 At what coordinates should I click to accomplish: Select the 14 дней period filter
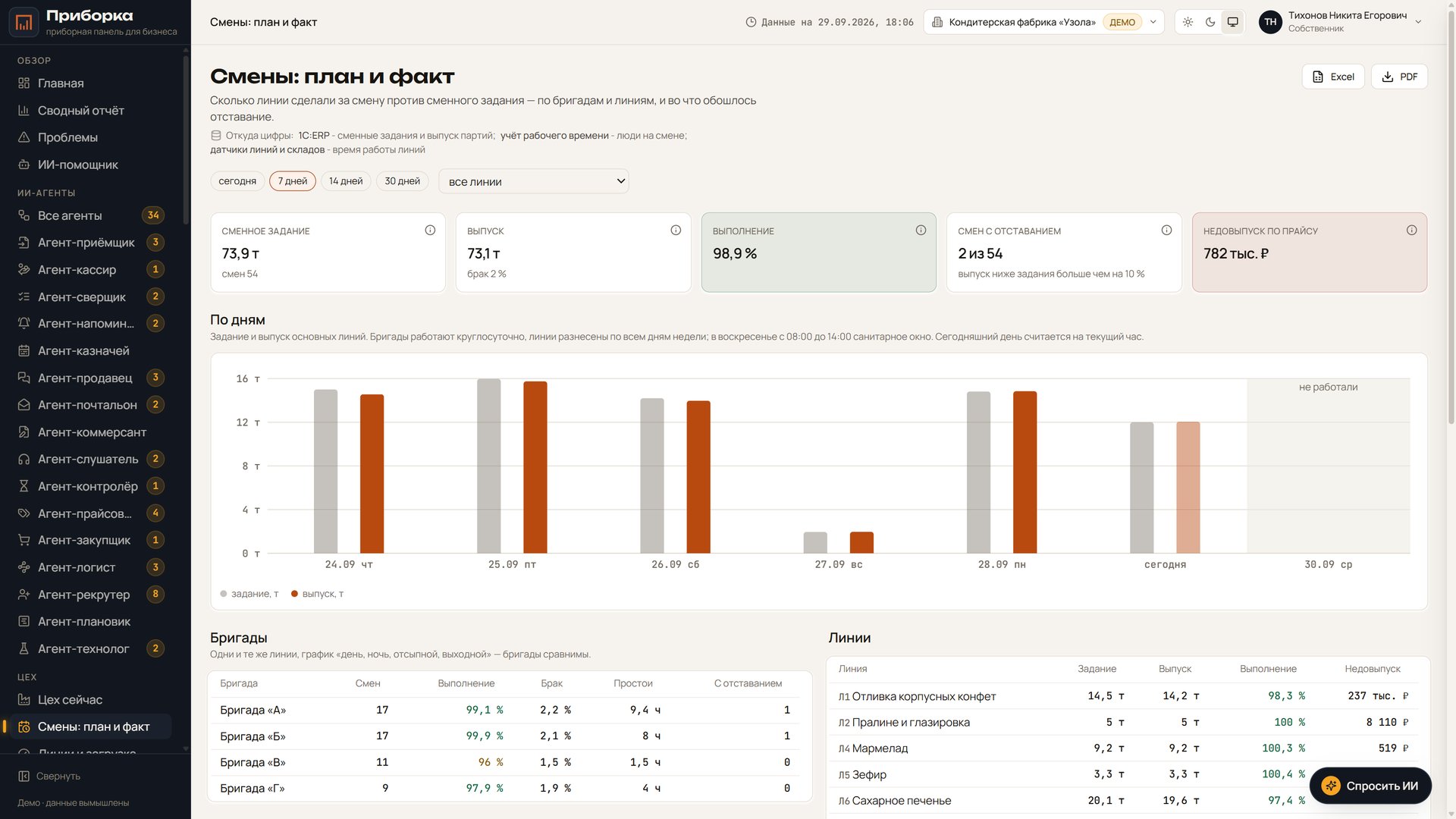click(x=346, y=181)
